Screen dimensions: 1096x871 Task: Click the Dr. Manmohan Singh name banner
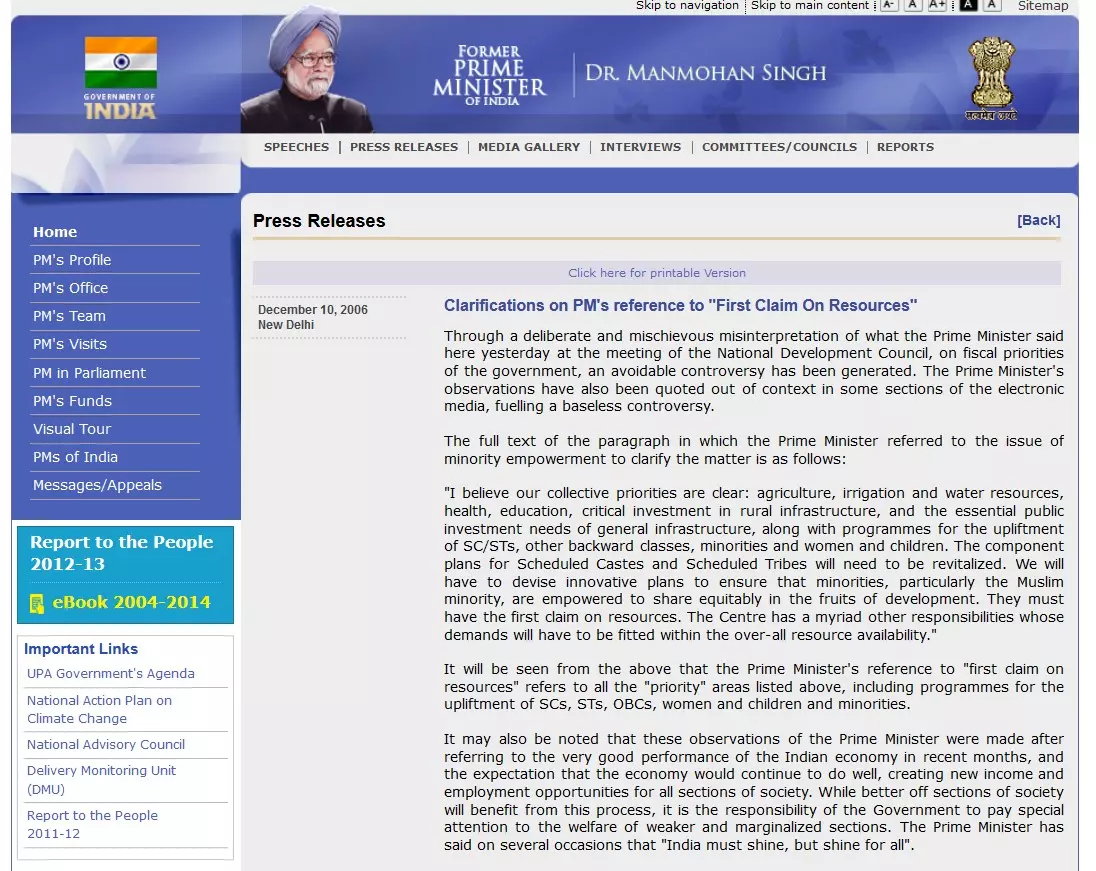[705, 73]
